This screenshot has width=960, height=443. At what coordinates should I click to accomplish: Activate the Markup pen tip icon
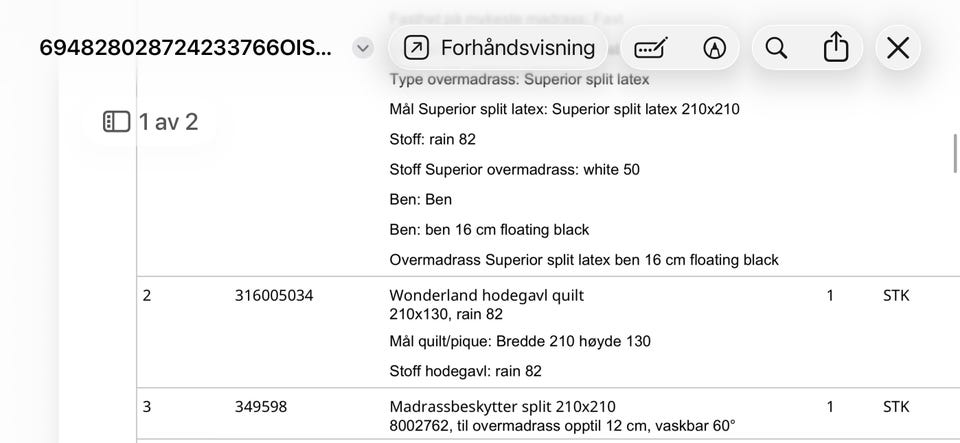click(x=714, y=47)
